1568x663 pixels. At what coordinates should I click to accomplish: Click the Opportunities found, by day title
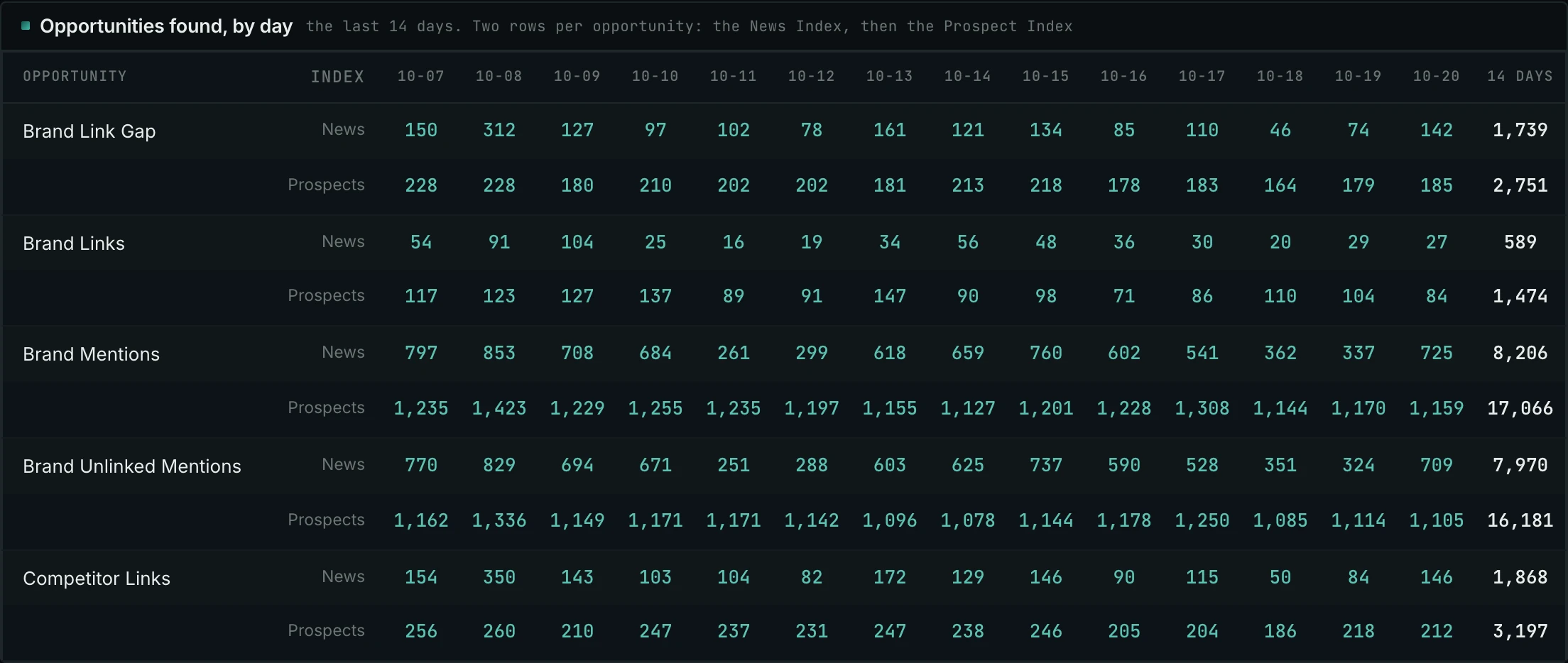pos(166,26)
